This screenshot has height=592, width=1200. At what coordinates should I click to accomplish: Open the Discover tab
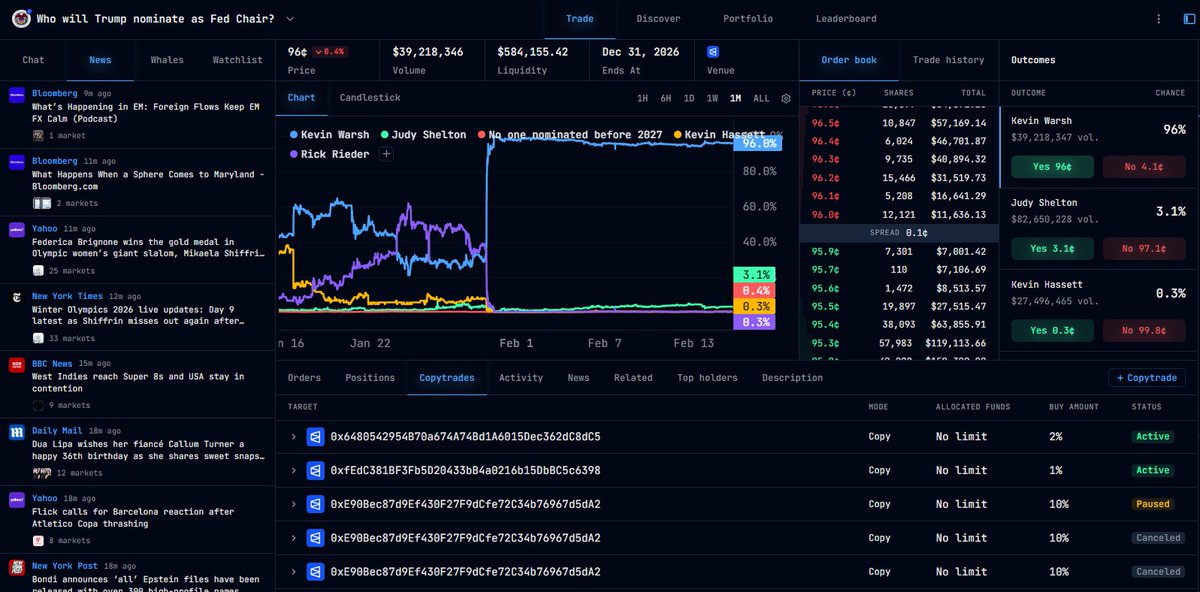[x=658, y=19]
